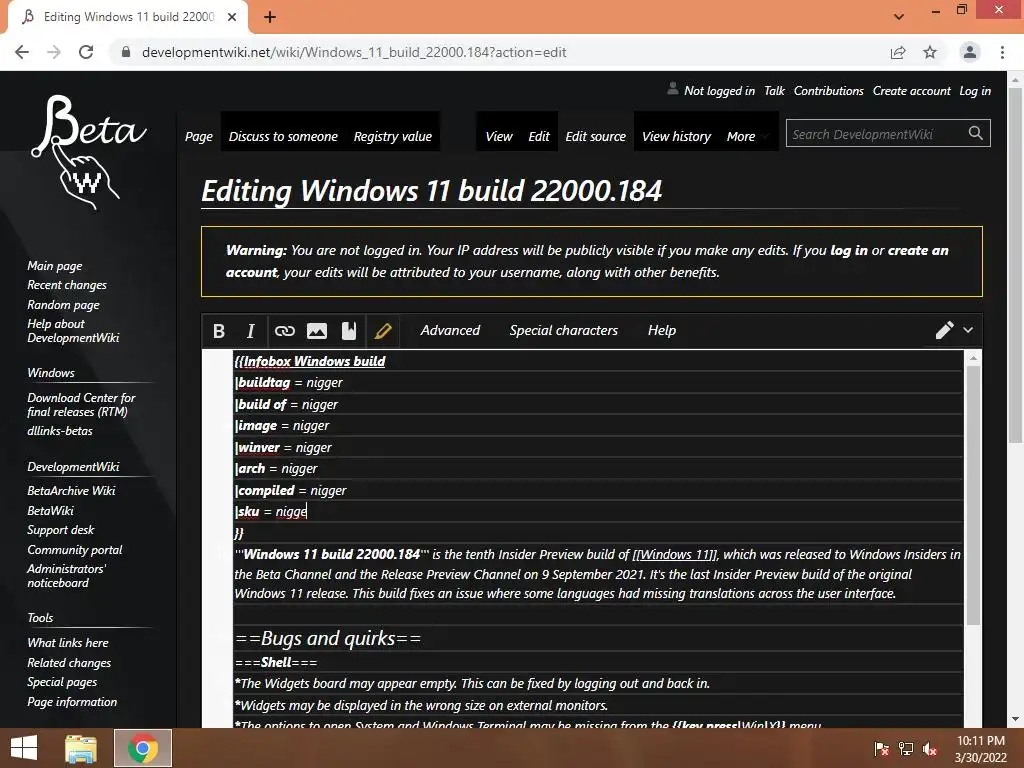This screenshot has height=768, width=1024.
Task: Open the switch editor pencil dropdown
Action: click(x=955, y=330)
